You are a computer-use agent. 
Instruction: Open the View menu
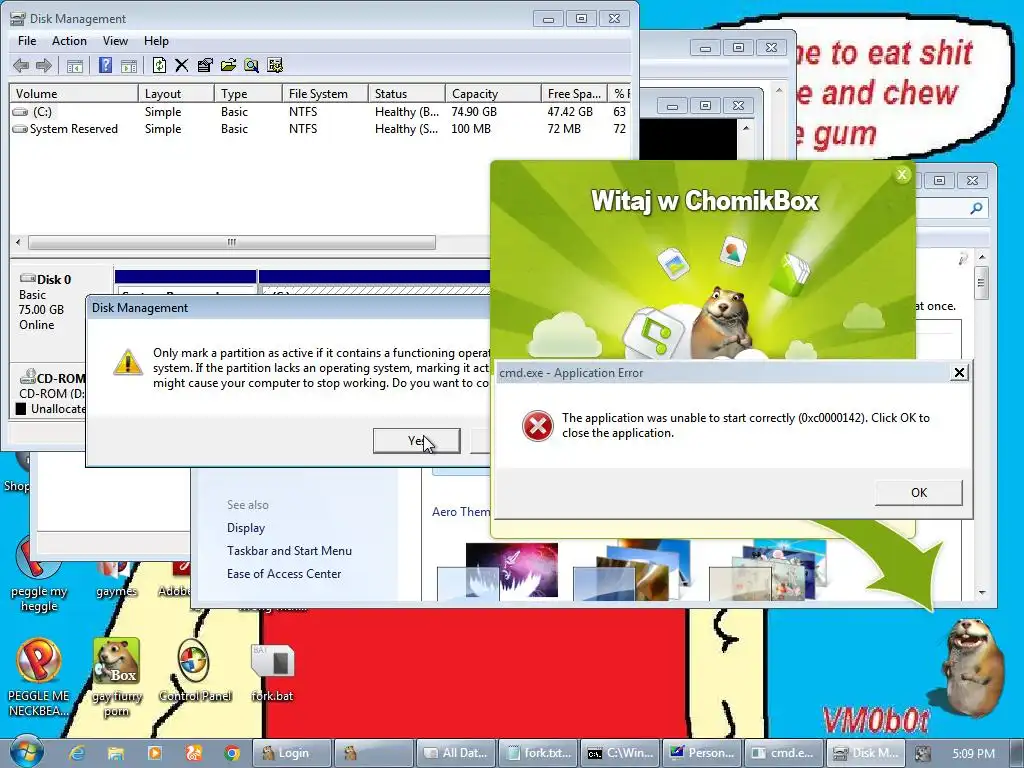point(115,40)
